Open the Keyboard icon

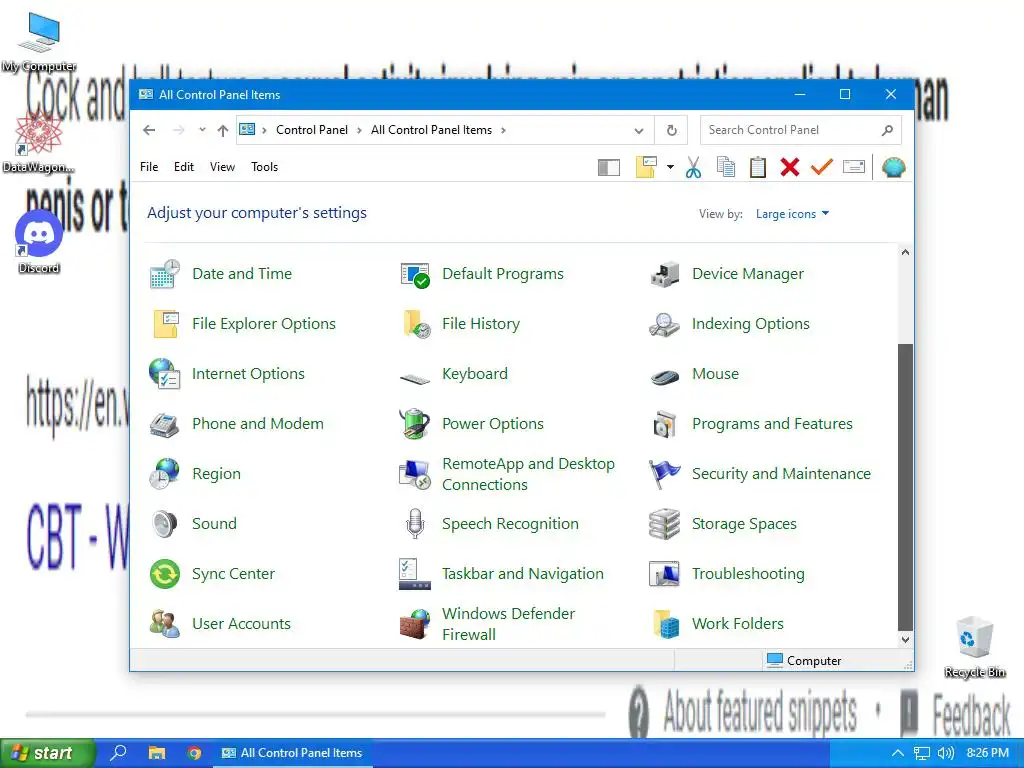pos(415,377)
